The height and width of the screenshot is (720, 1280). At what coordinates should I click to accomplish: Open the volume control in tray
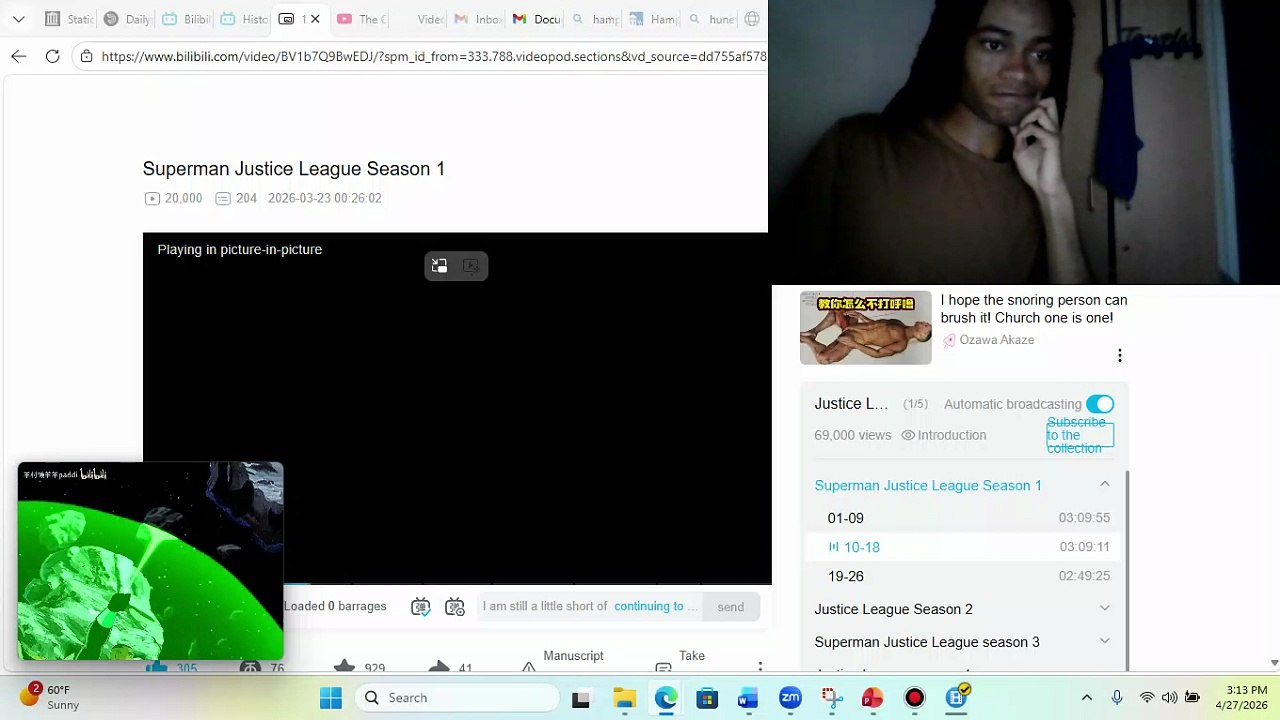pos(1169,698)
